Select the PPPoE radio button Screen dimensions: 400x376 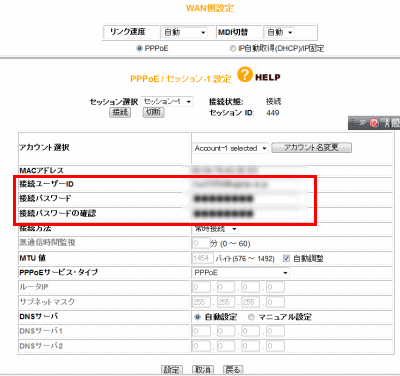click(x=139, y=49)
